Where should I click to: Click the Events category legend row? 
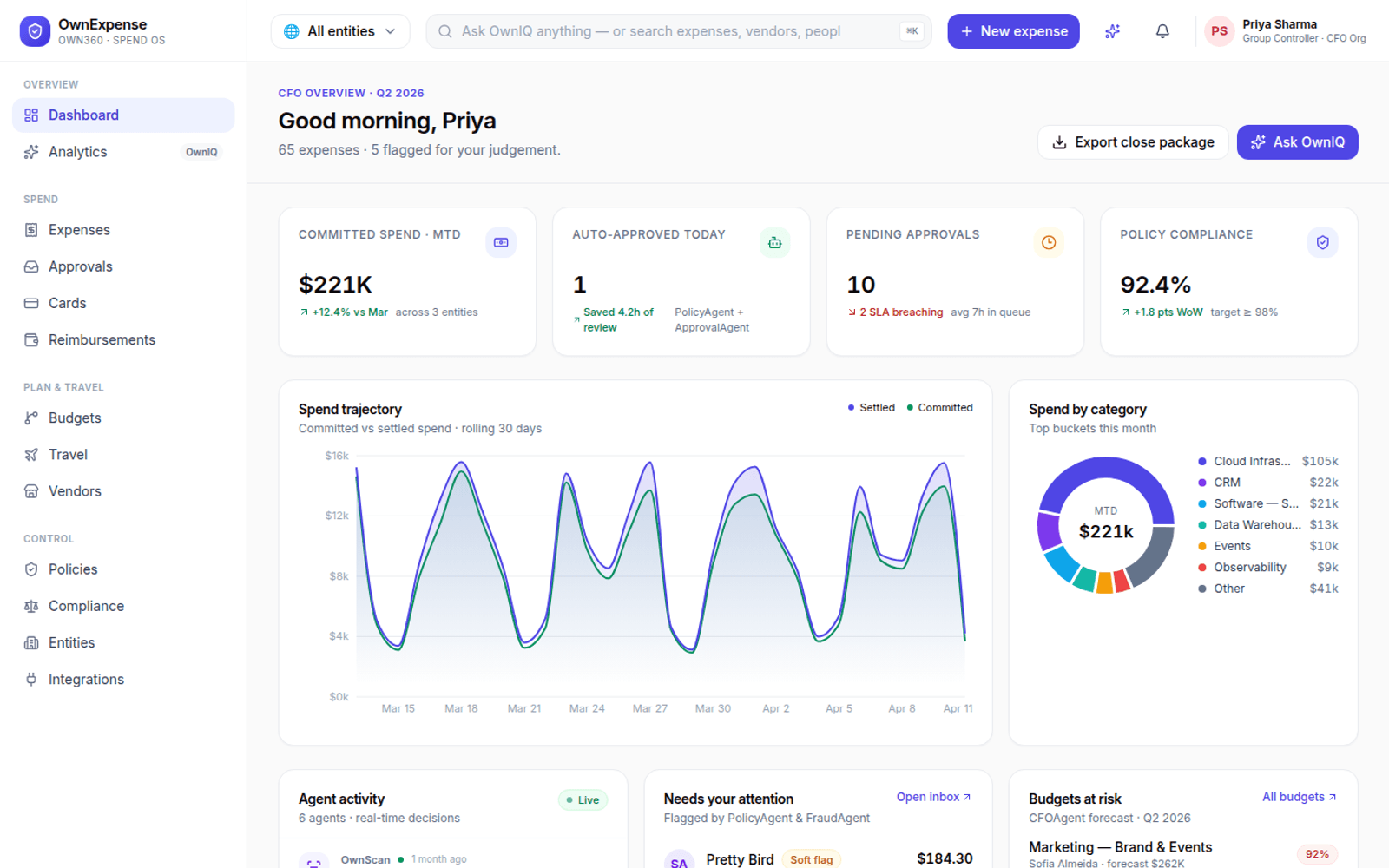point(1268,546)
